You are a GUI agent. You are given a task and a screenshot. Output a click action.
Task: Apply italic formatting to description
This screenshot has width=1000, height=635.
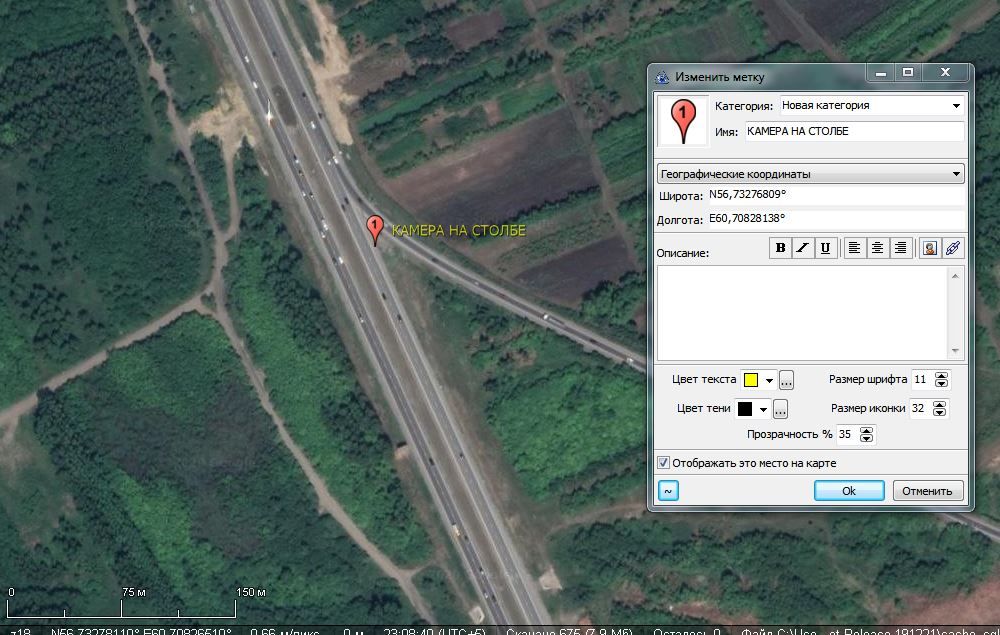pyautogui.click(x=802, y=249)
